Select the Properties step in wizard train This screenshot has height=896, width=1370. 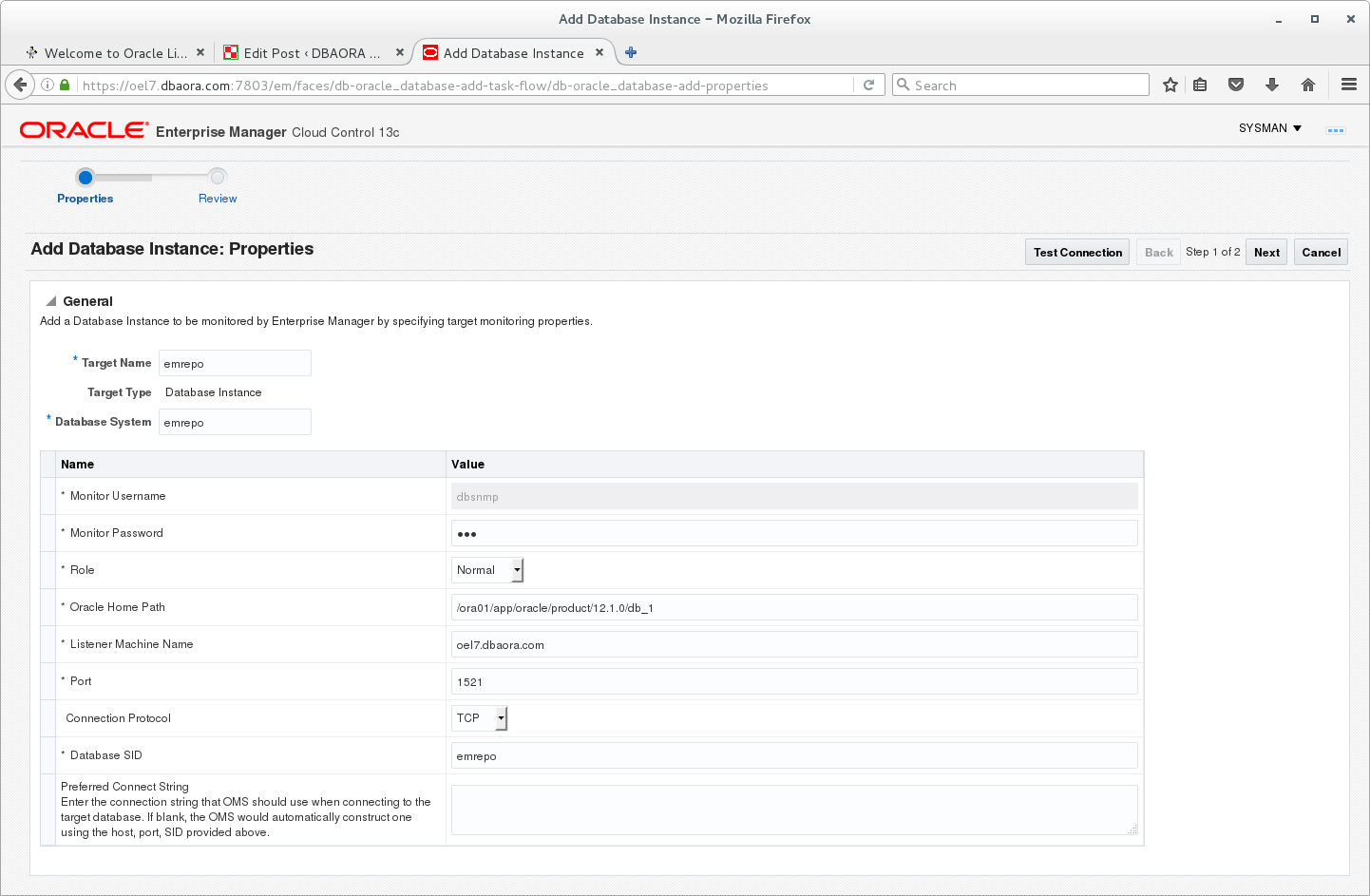point(85,199)
